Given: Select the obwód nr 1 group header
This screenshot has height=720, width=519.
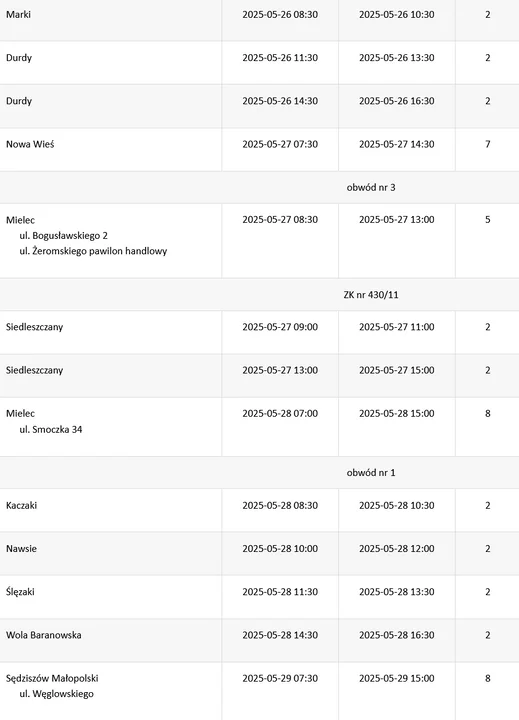Looking at the screenshot, I should [x=260, y=472].
